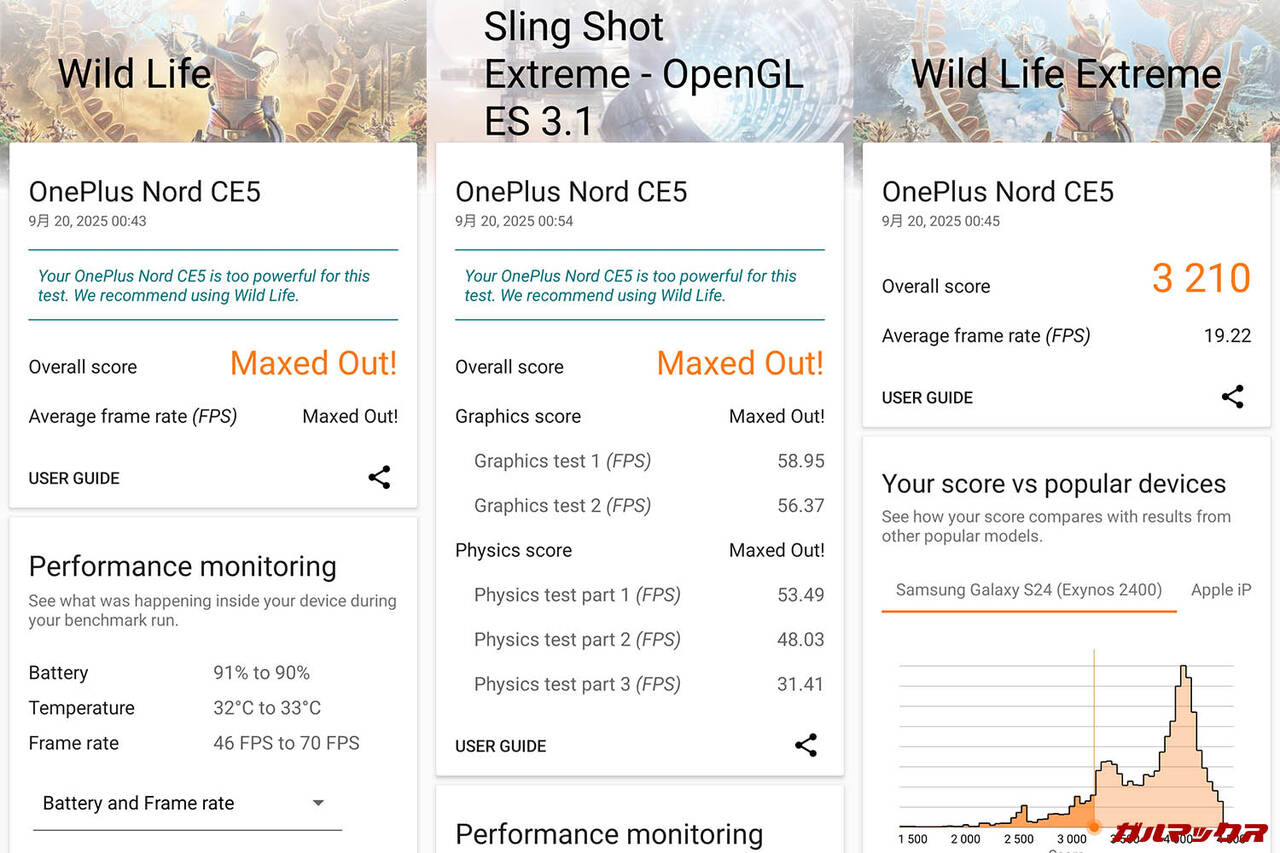Click the Wild Life Extreme banner title

(1066, 74)
